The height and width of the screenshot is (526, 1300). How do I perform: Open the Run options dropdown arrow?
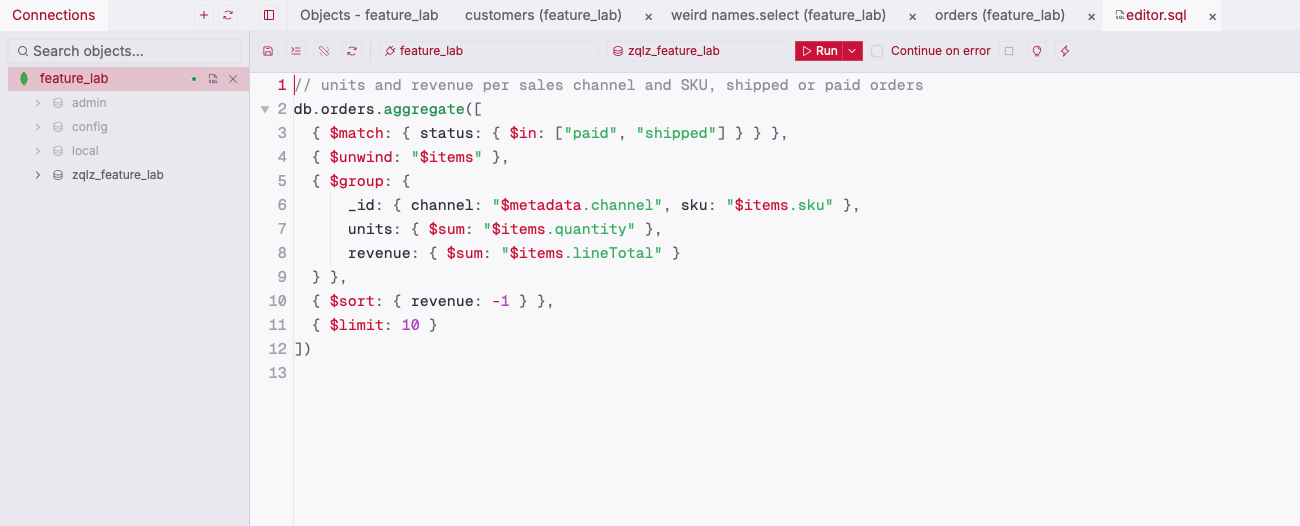pyautogui.click(x=852, y=51)
